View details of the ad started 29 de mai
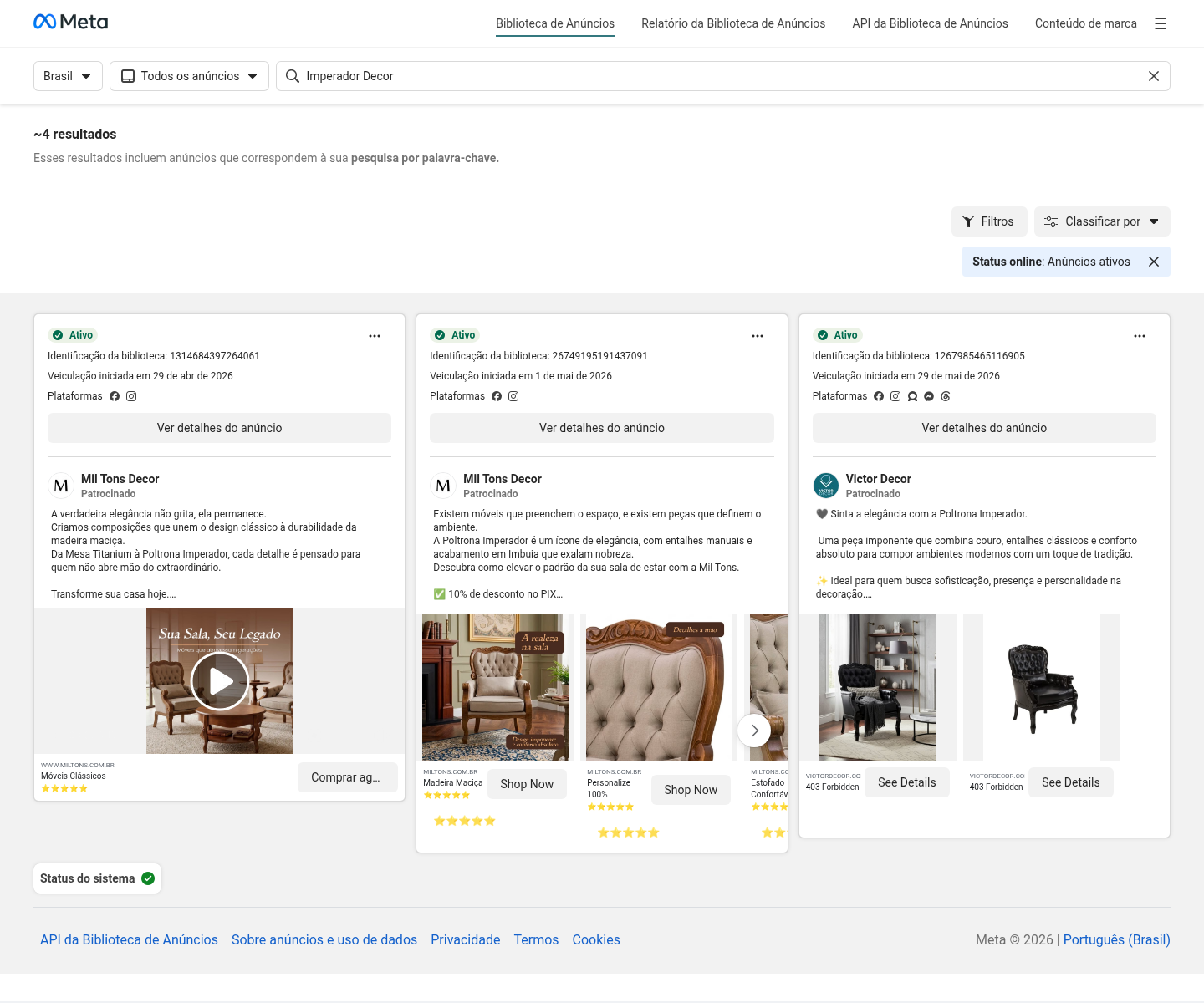This screenshot has width=1204, height=1003. coord(984,428)
